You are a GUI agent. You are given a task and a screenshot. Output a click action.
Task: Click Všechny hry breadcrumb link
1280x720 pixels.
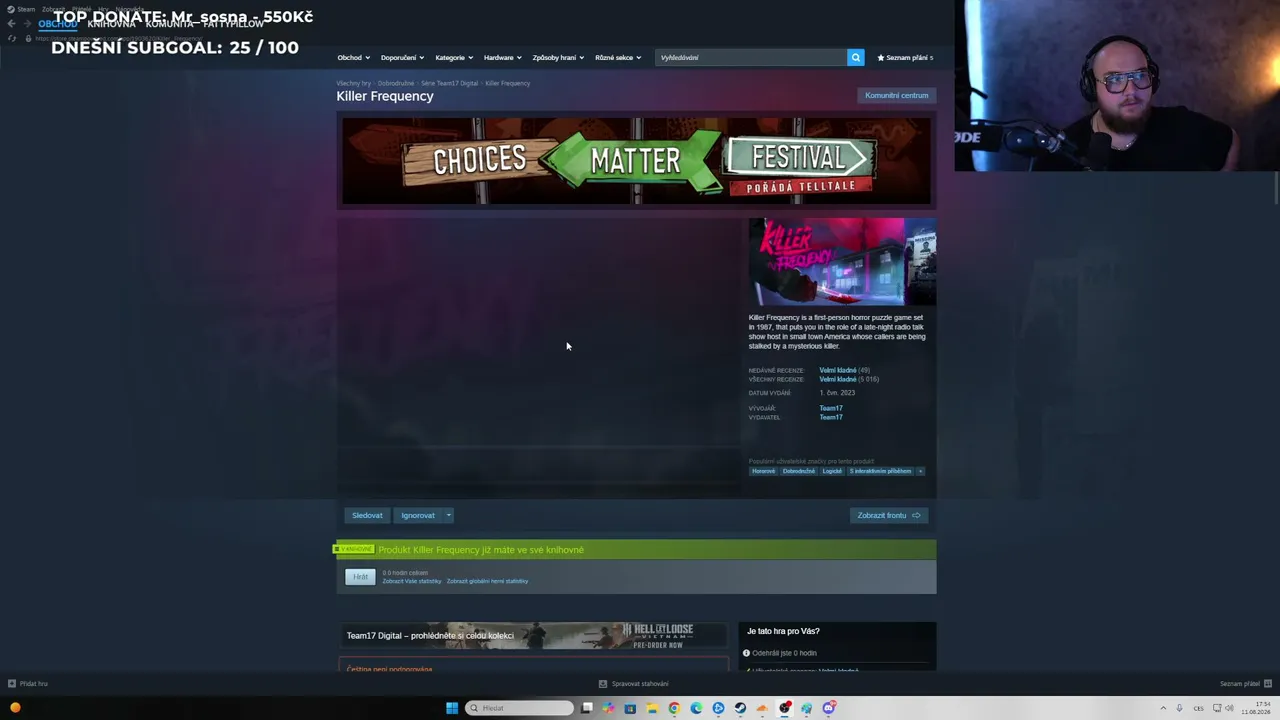353,83
